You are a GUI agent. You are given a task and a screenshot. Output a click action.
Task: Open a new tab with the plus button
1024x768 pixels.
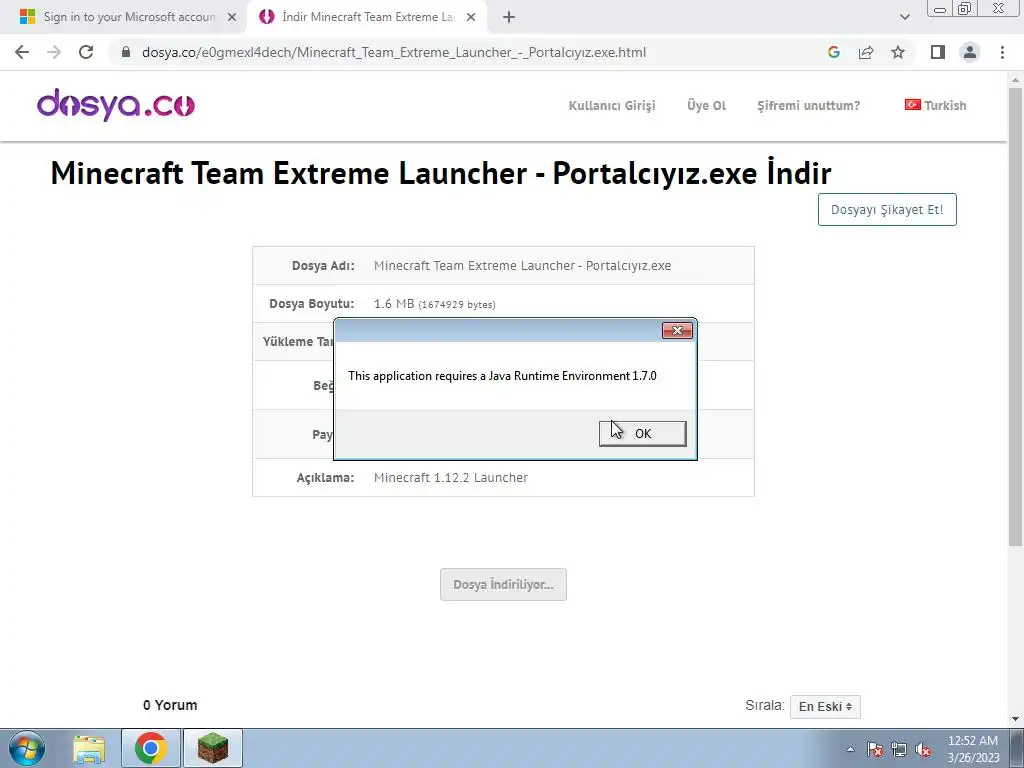(x=509, y=17)
